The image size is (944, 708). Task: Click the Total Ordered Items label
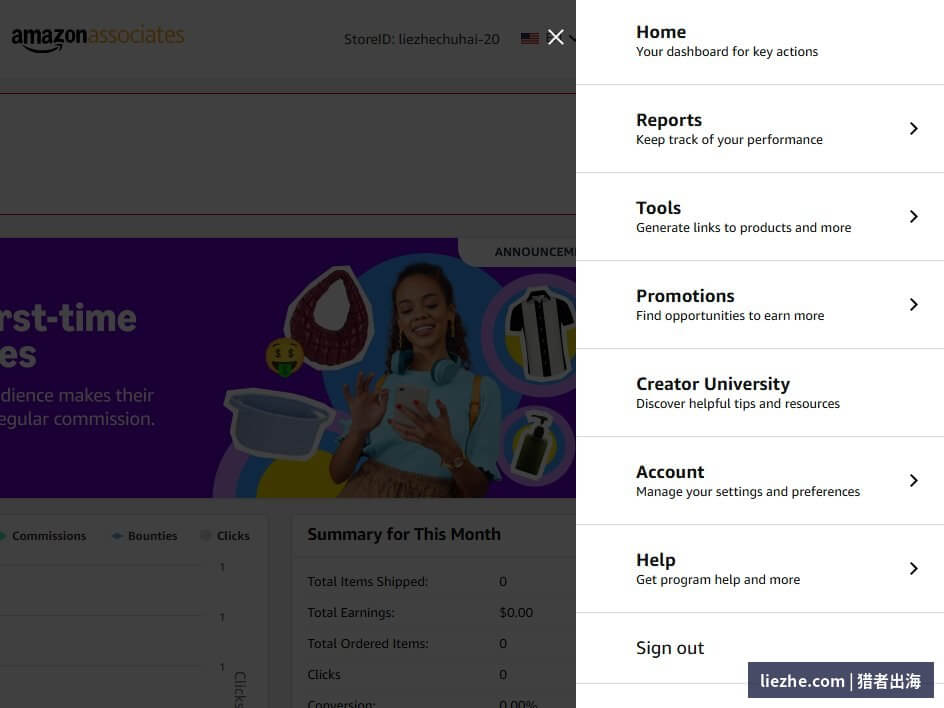pos(368,644)
